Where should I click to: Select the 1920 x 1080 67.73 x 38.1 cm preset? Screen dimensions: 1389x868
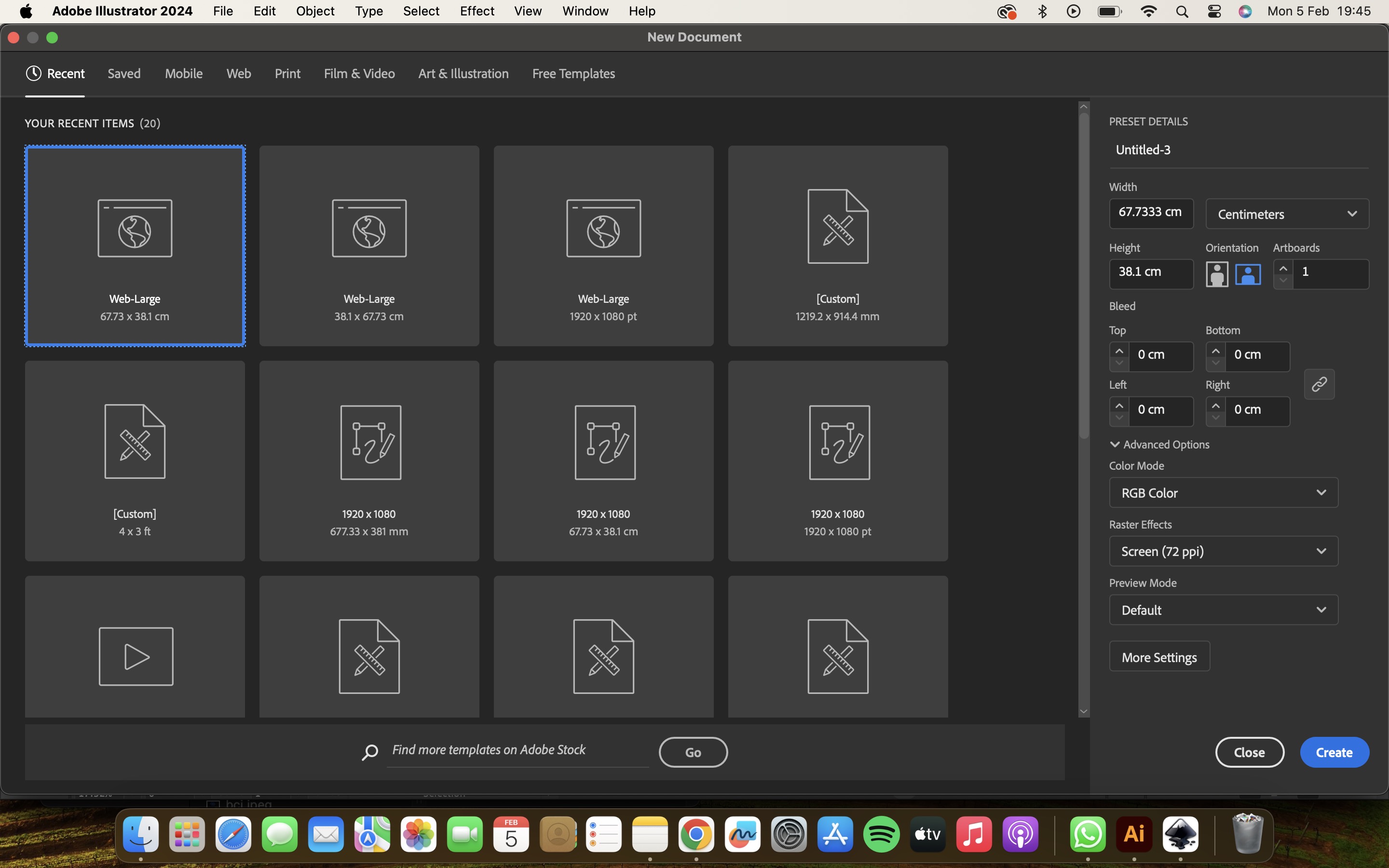603,461
